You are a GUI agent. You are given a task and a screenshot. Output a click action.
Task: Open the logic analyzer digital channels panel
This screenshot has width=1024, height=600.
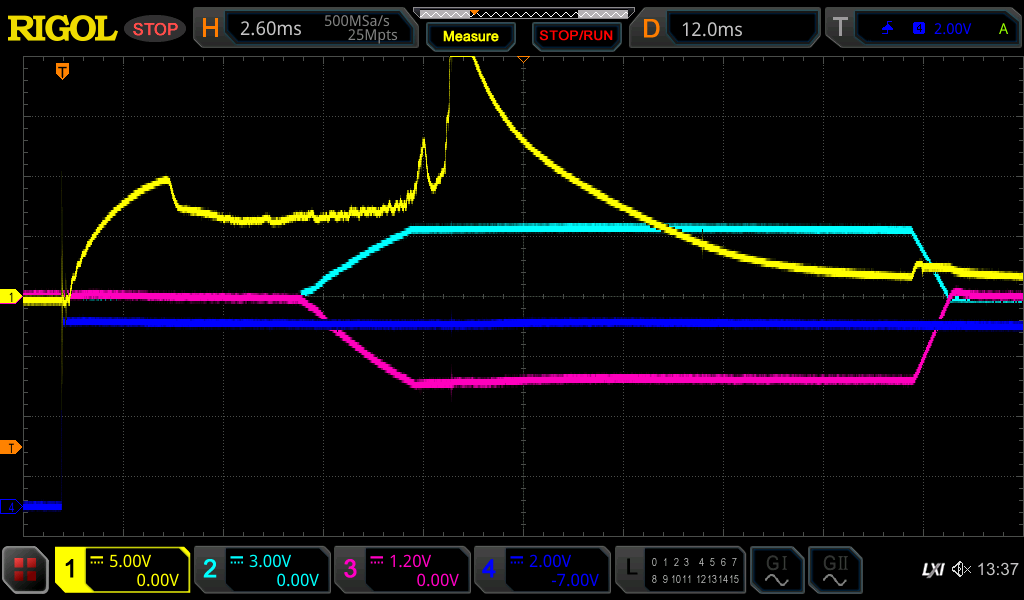point(681,570)
